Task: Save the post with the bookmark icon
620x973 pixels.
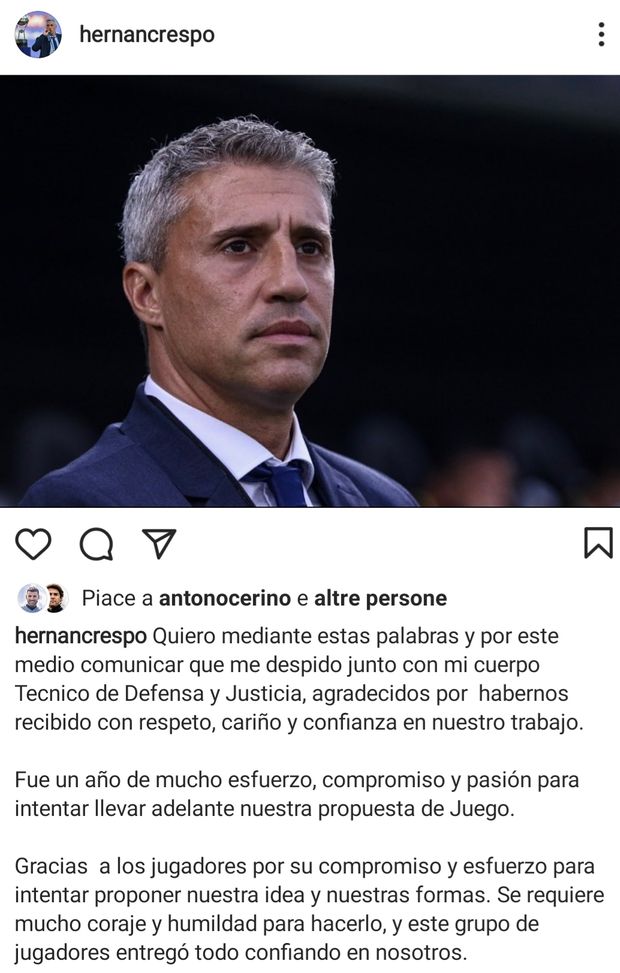Action: pos(598,543)
